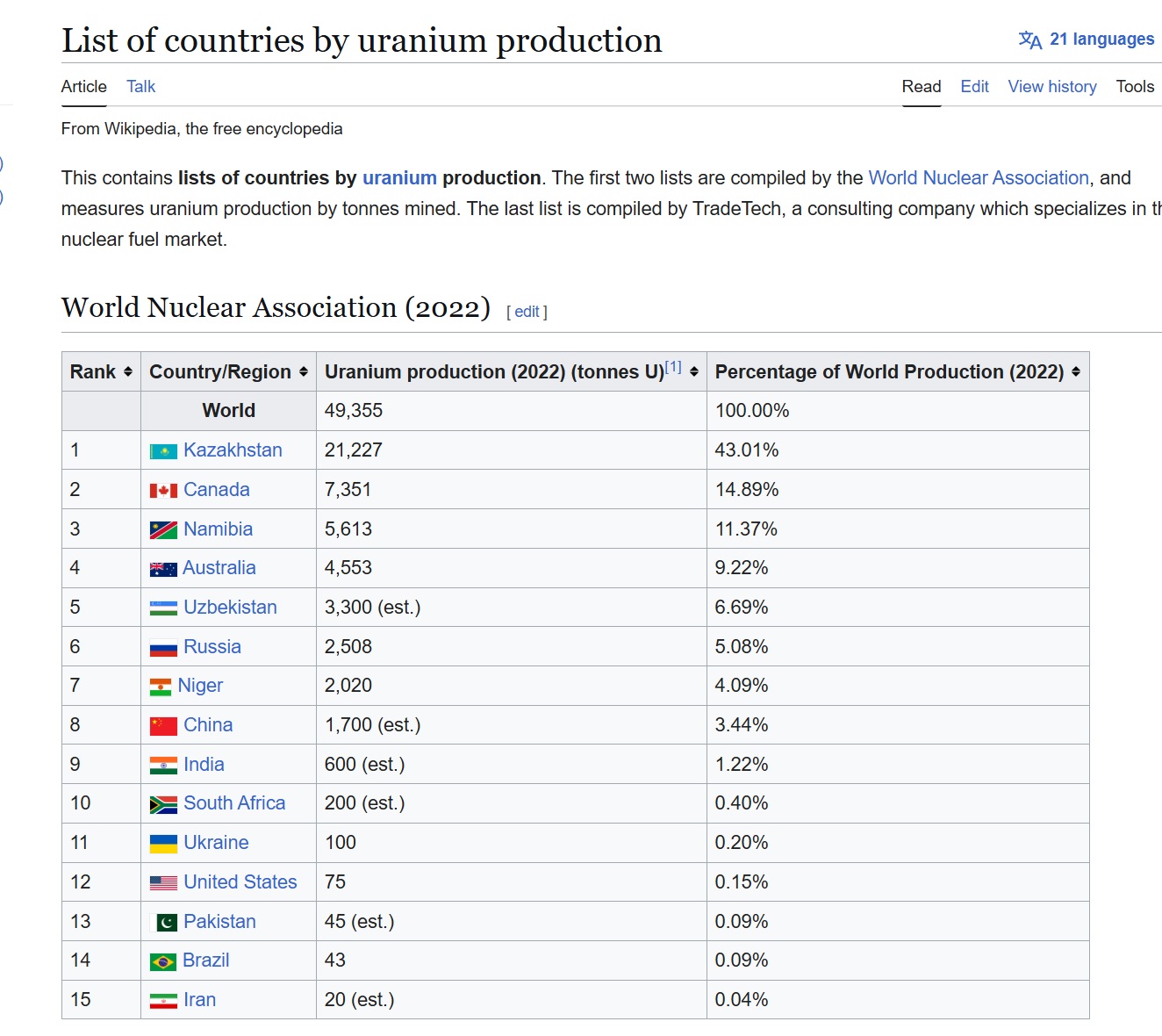
Task: Switch to the Article tab
Action: click(84, 87)
